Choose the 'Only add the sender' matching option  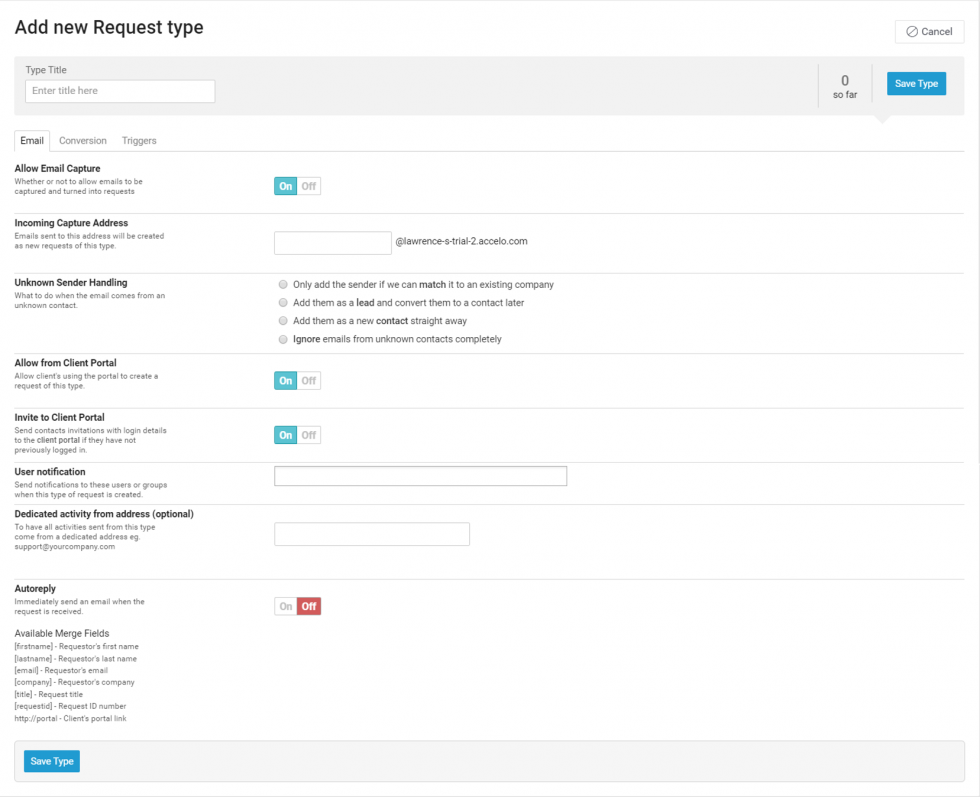pos(282,285)
